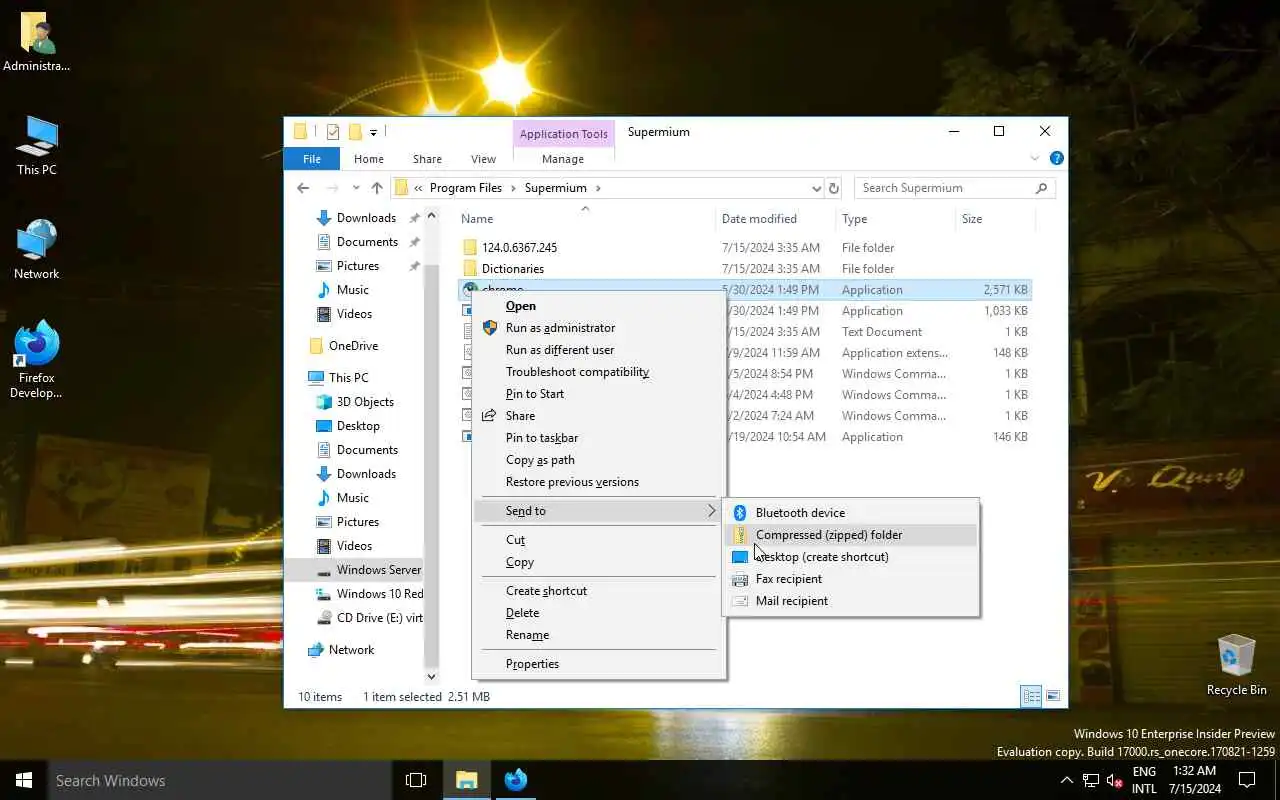
Task: Open recent locations dropdown arrow
Action: click(355, 188)
